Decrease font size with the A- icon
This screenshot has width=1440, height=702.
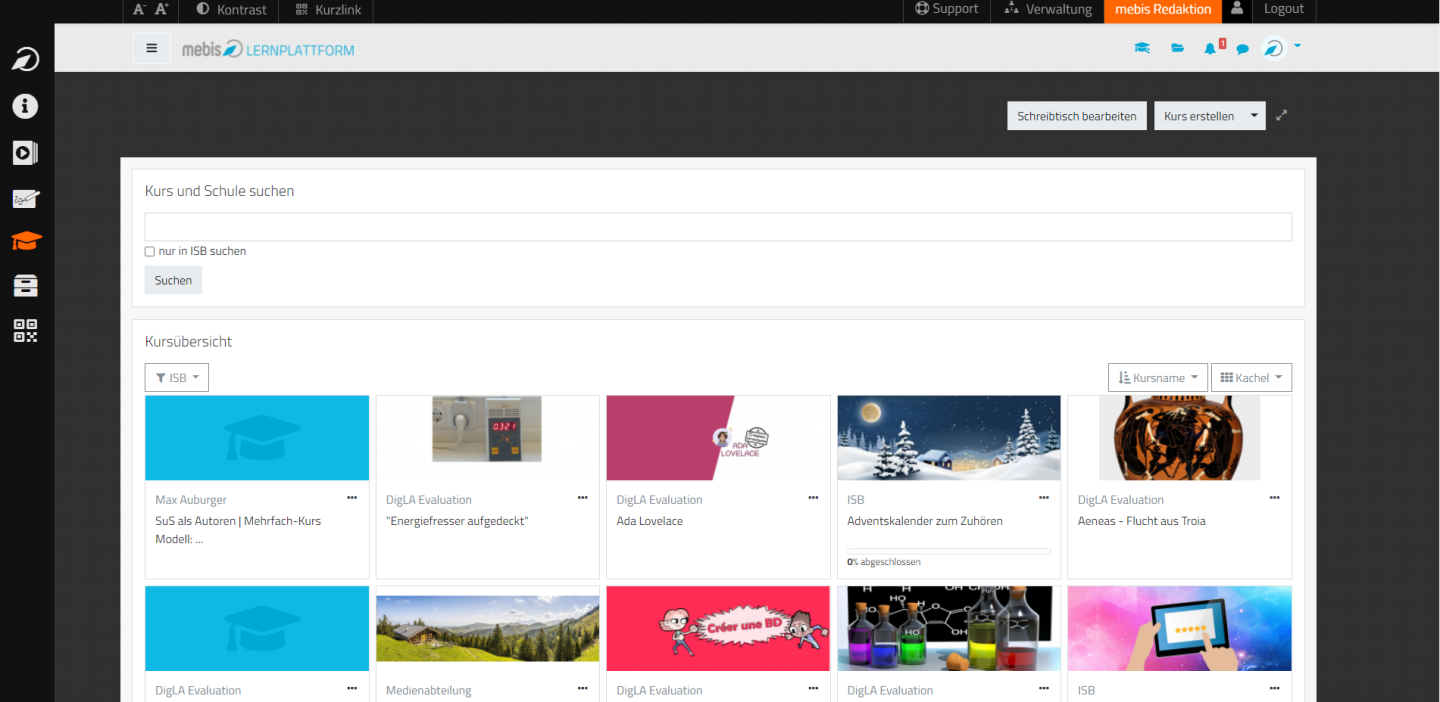[x=139, y=10]
